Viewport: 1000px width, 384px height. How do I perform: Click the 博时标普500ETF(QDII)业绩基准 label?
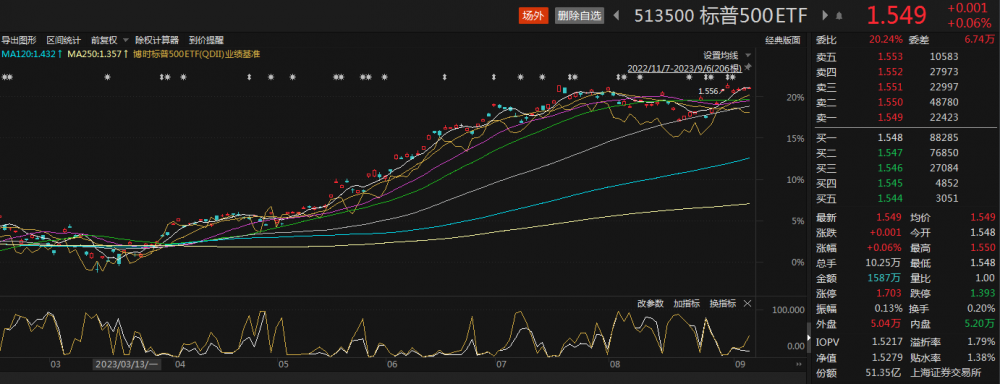[196, 54]
